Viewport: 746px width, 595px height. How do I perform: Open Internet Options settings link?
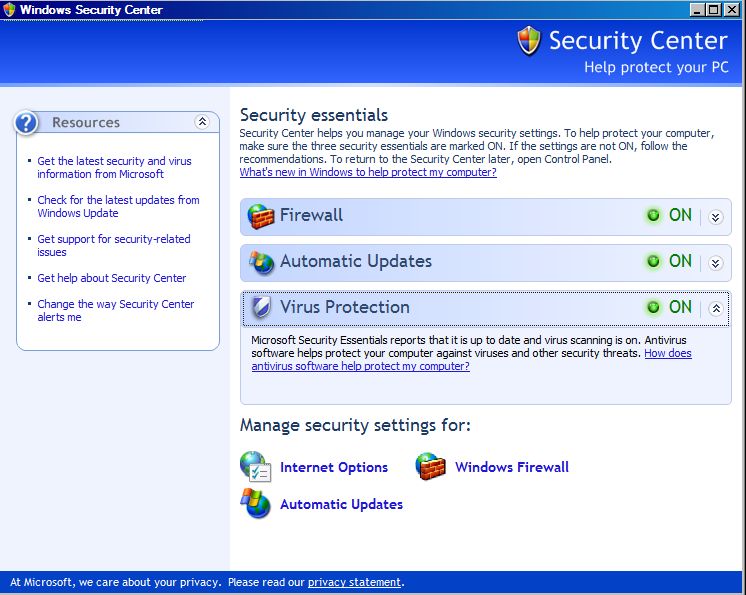(x=334, y=467)
